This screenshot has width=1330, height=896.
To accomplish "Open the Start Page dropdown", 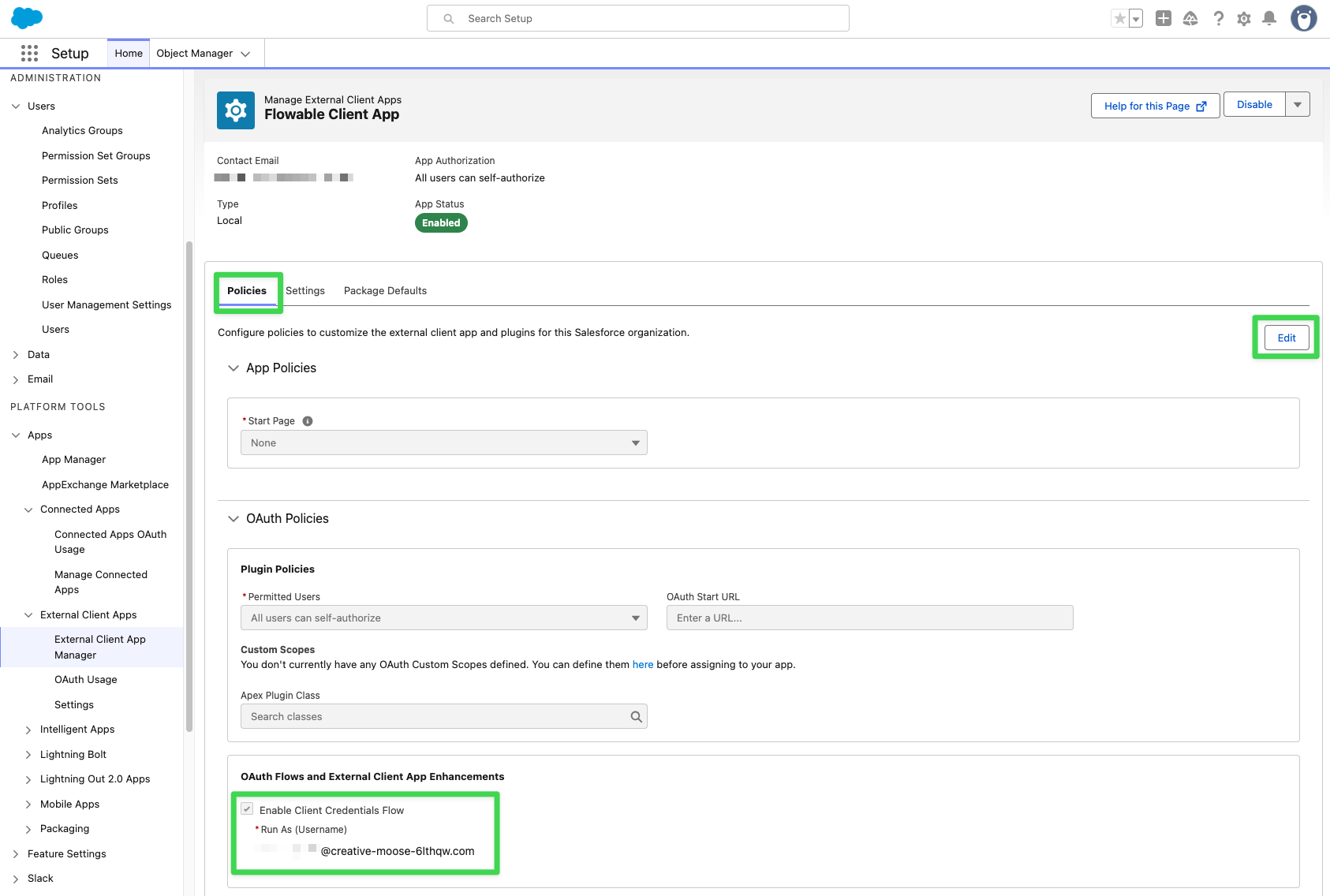I will click(635, 442).
